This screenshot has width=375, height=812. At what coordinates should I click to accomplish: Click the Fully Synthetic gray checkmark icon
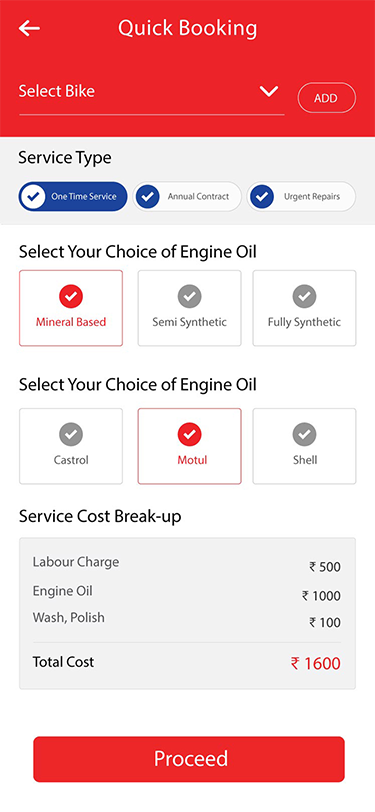[x=305, y=296]
